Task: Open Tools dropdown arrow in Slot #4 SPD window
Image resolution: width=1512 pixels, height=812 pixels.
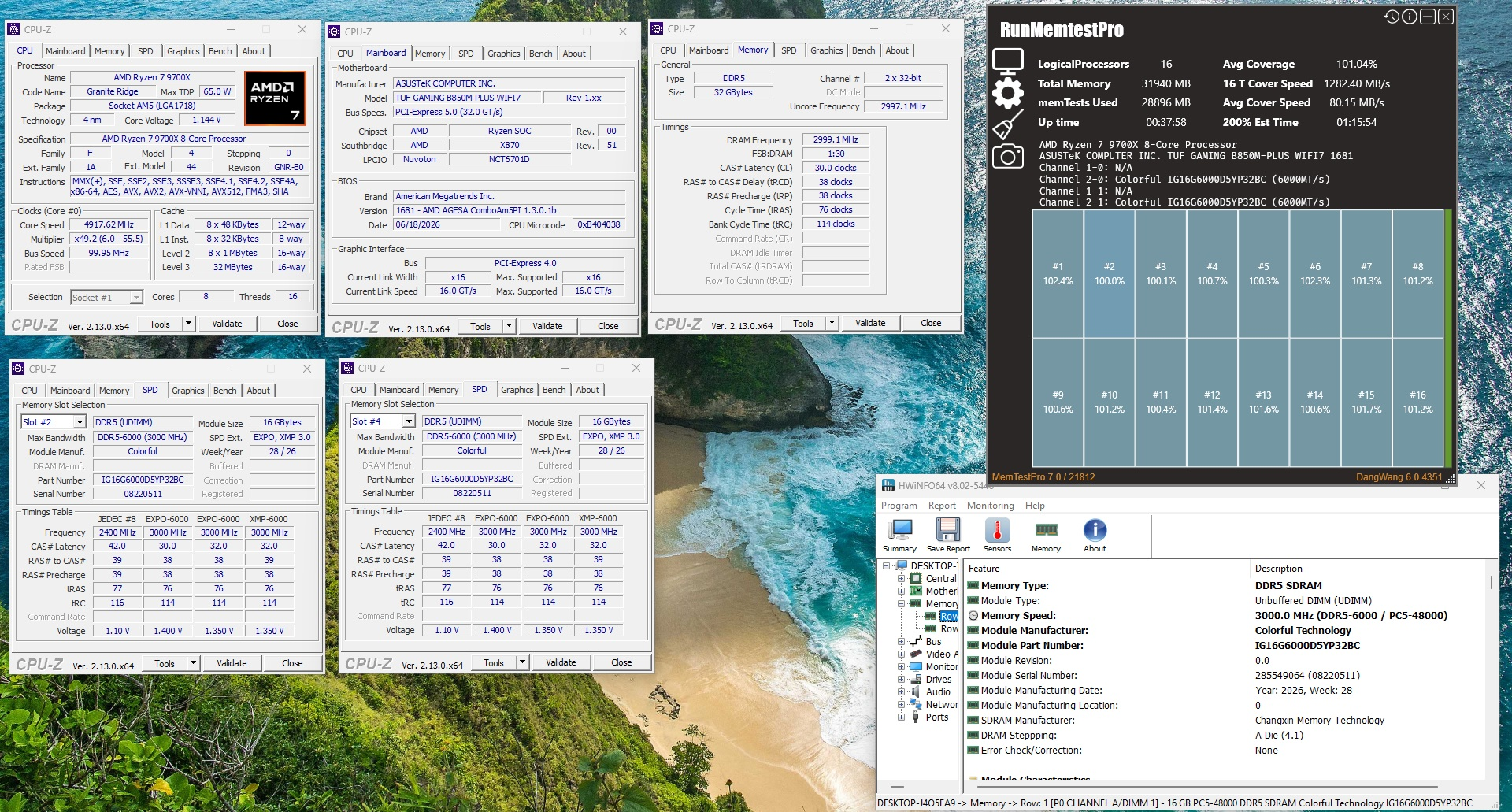Action: coord(522,662)
